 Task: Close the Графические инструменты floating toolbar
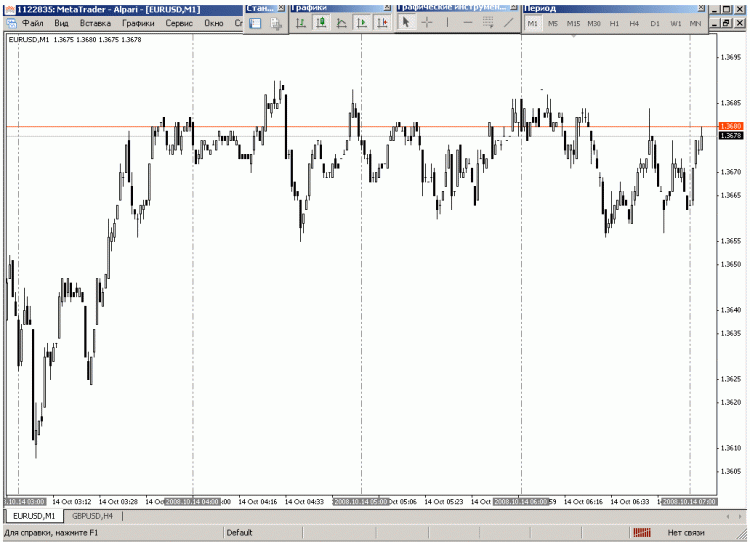point(513,8)
